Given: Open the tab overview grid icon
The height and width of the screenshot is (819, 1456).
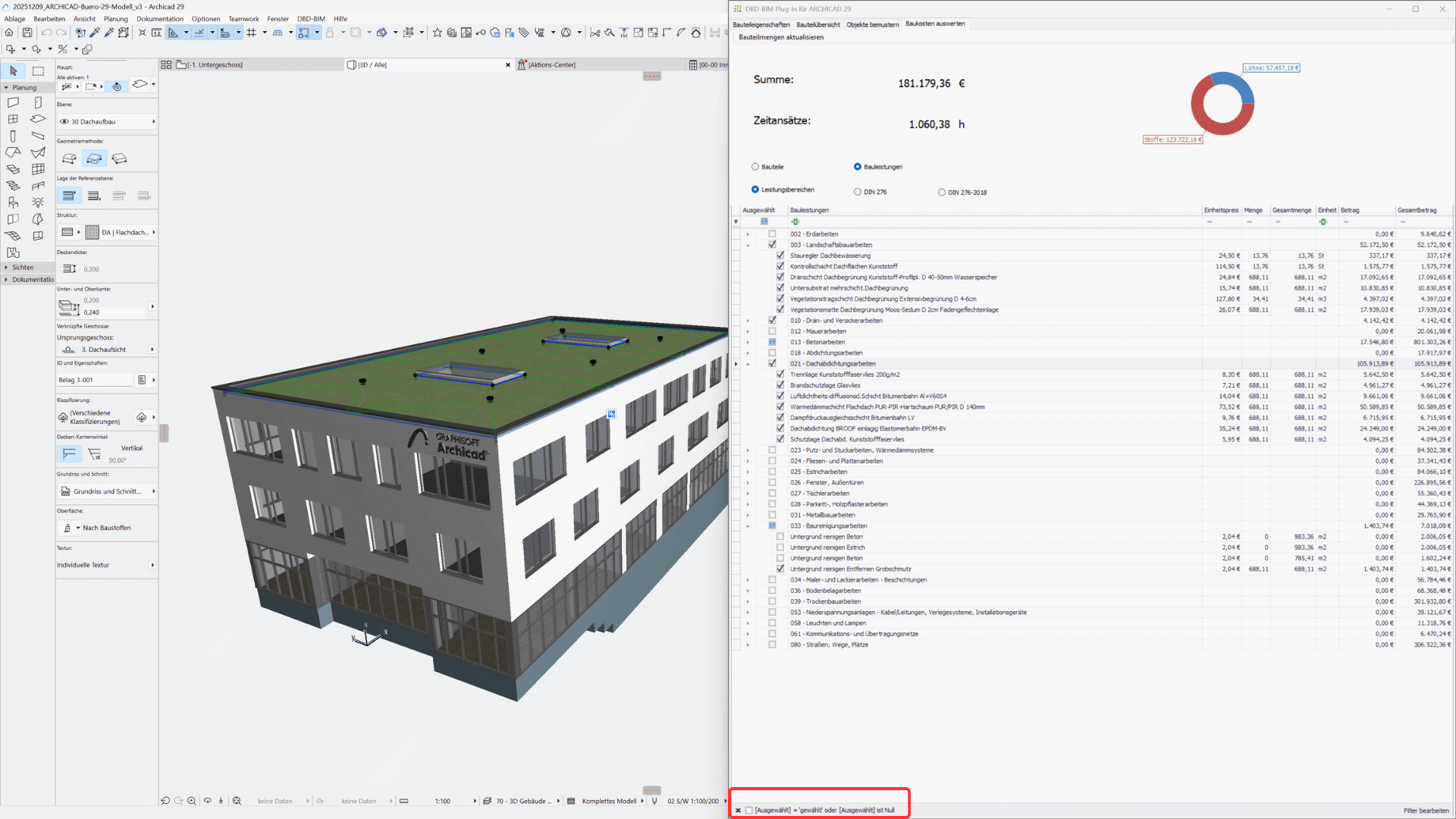Looking at the screenshot, I should 166,65.
